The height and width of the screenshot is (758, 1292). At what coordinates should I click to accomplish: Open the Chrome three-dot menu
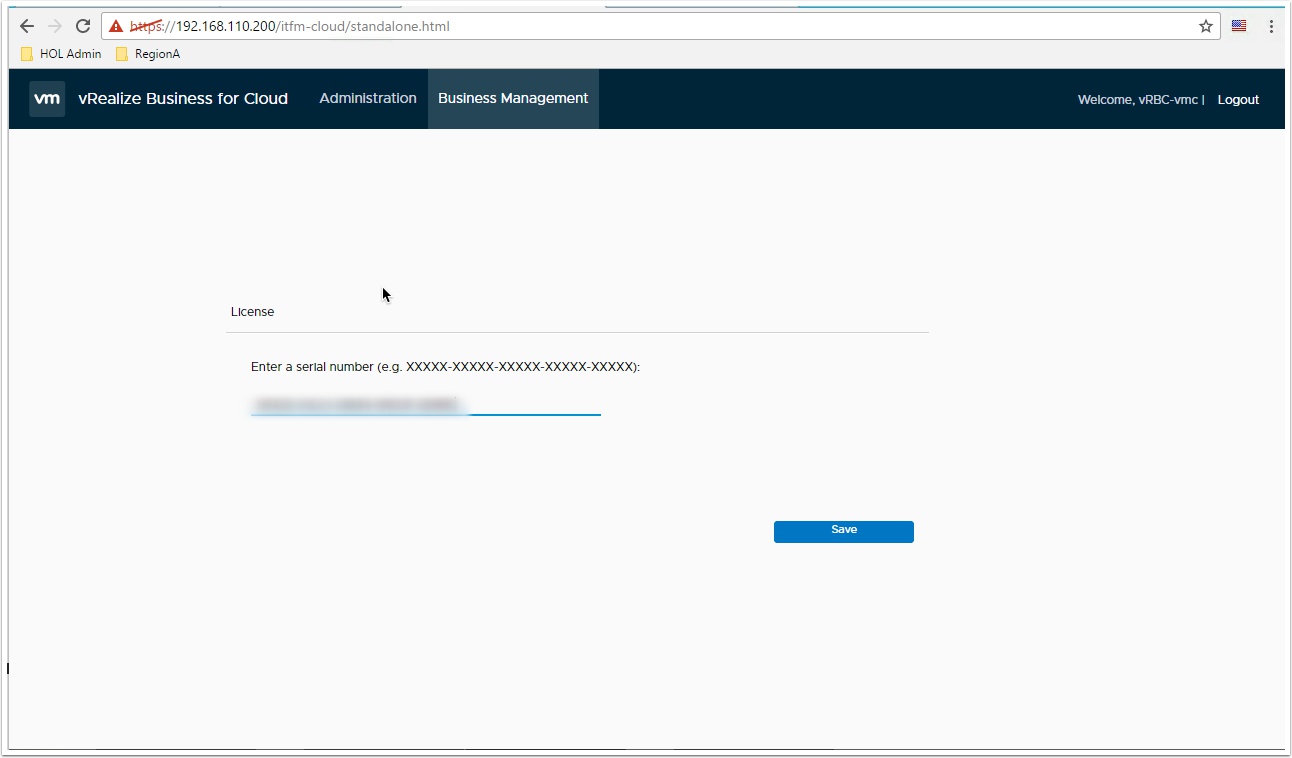[x=1271, y=27]
